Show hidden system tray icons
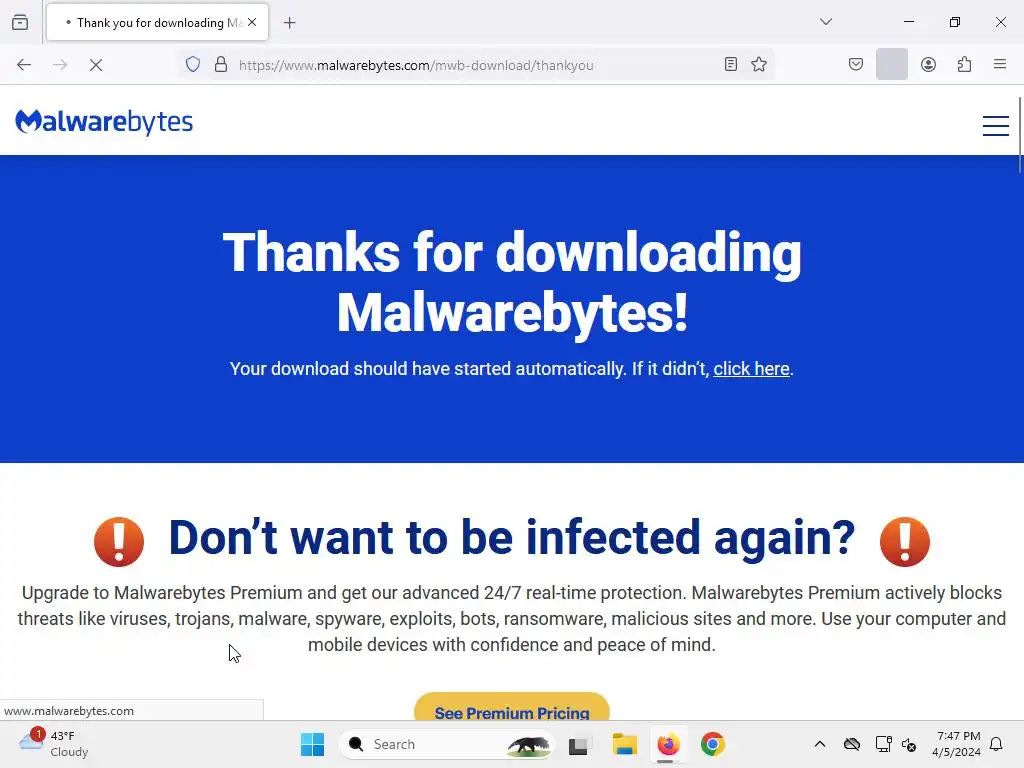Viewport: 1024px width, 768px height. [820, 744]
